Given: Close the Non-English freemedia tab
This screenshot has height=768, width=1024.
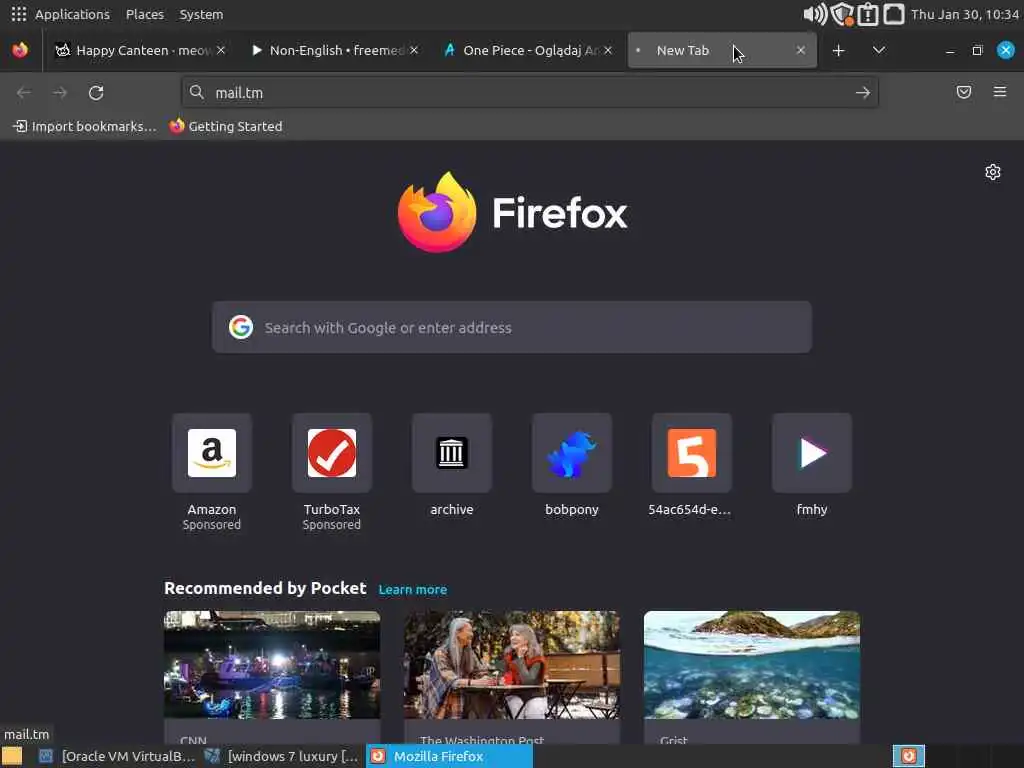Looking at the screenshot, I should (414, 50).
